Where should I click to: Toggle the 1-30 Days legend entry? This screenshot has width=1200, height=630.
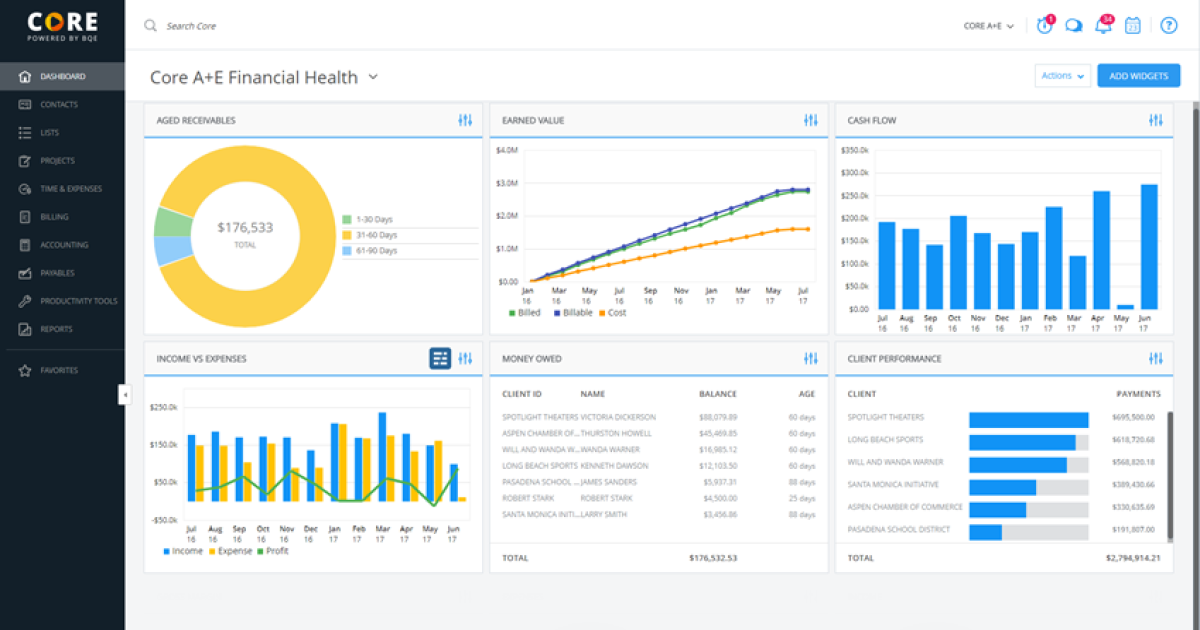369,218
